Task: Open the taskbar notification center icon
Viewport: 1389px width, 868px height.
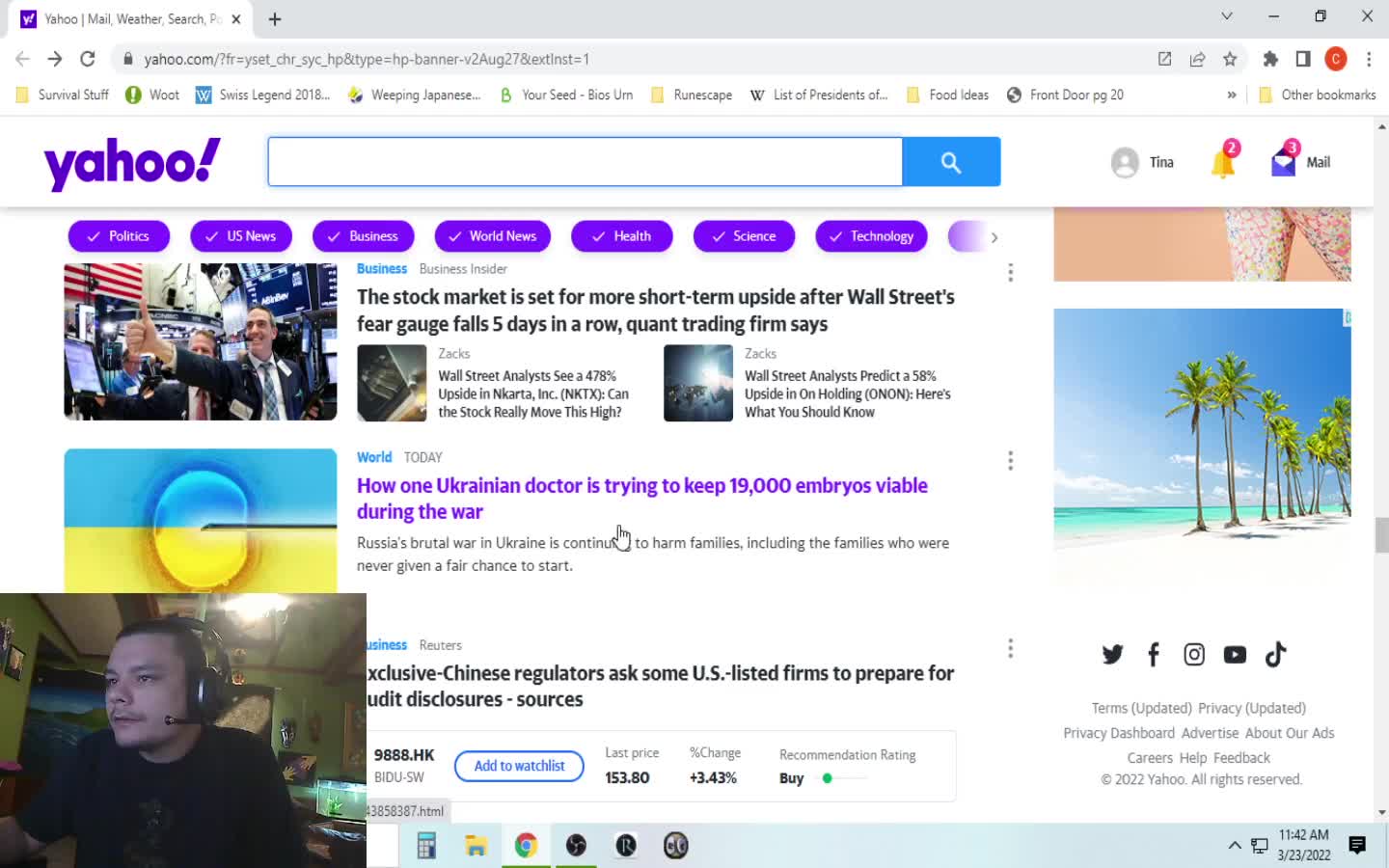Action: point(1357,846)
